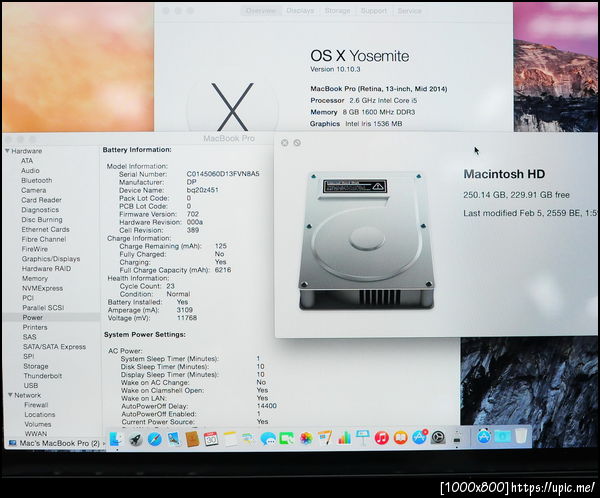Open Applications folder stack in dock
The width and height of the screenshot is (600, 498).
point(484,436)
